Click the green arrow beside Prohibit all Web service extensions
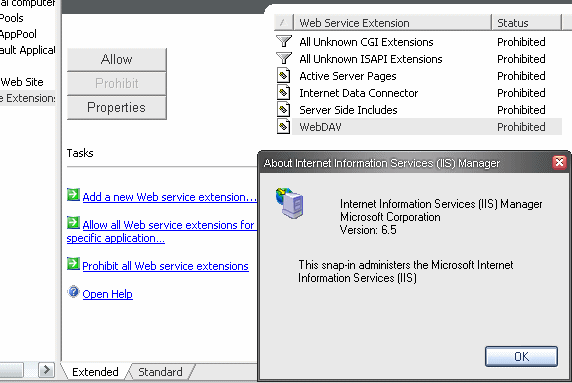The width and height of the screenshot is (572, 383). click(73, 264)
